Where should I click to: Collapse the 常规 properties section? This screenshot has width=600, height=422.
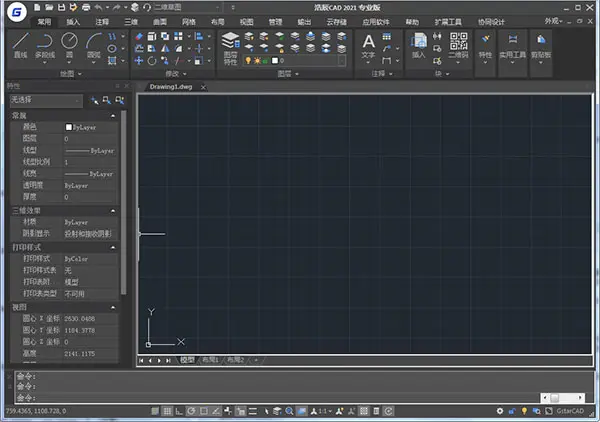coord(113,116)
